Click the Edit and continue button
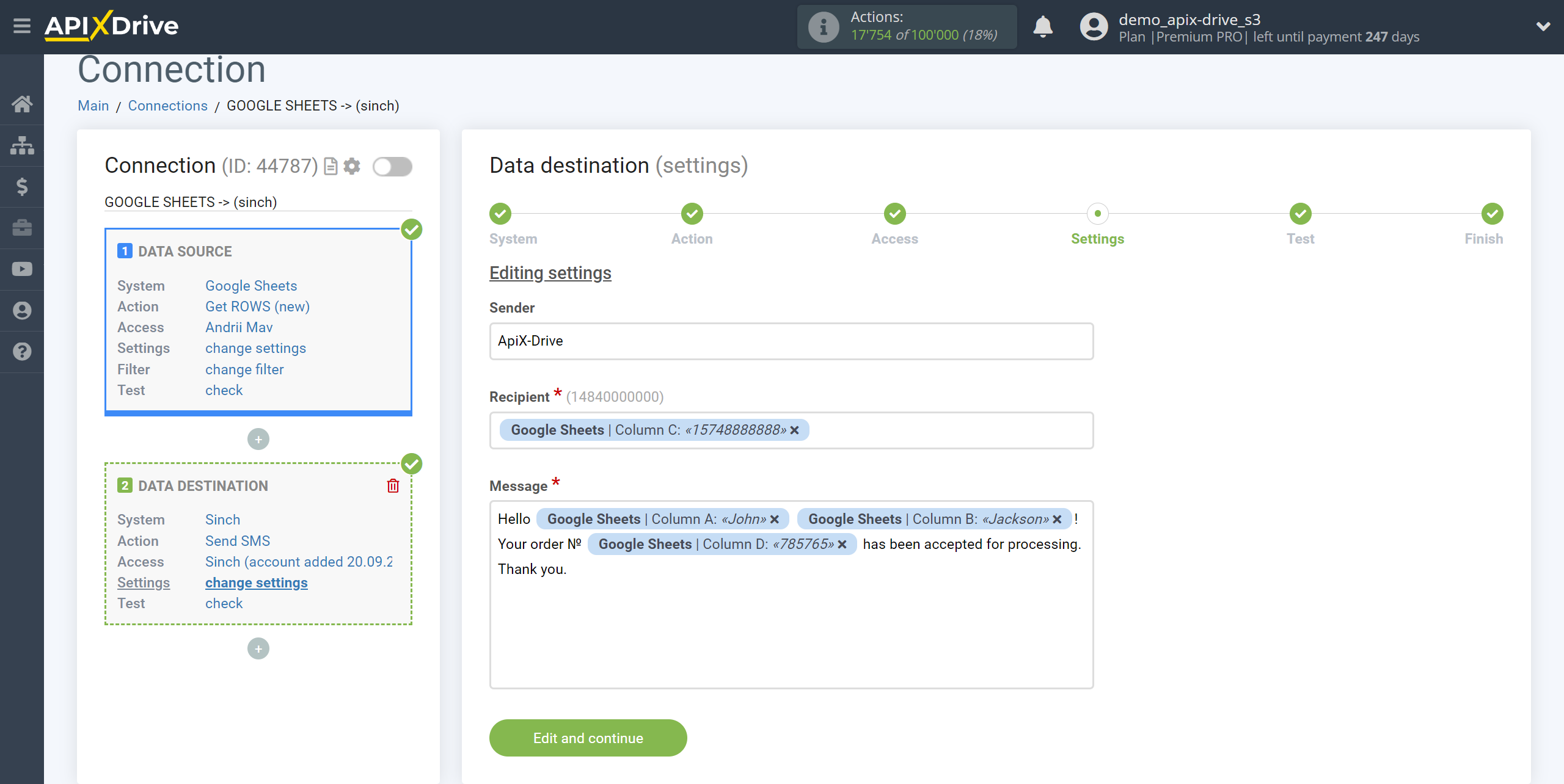Viewport: 1564px width, 784px height. click(x=588, y=738)
